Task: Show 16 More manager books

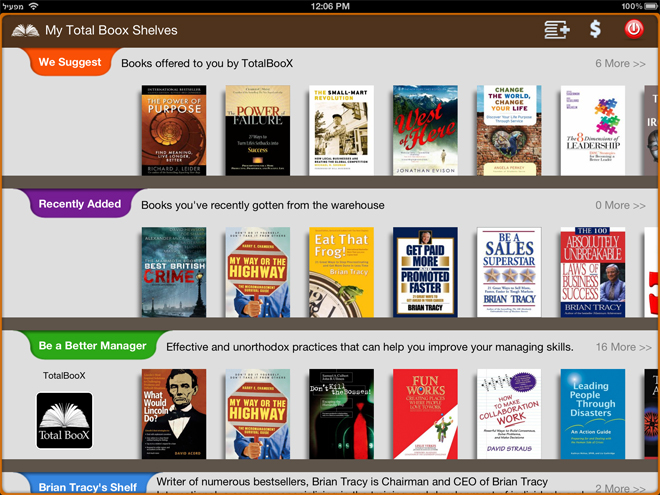Action: pyautogui.click(x=623, y=347)
